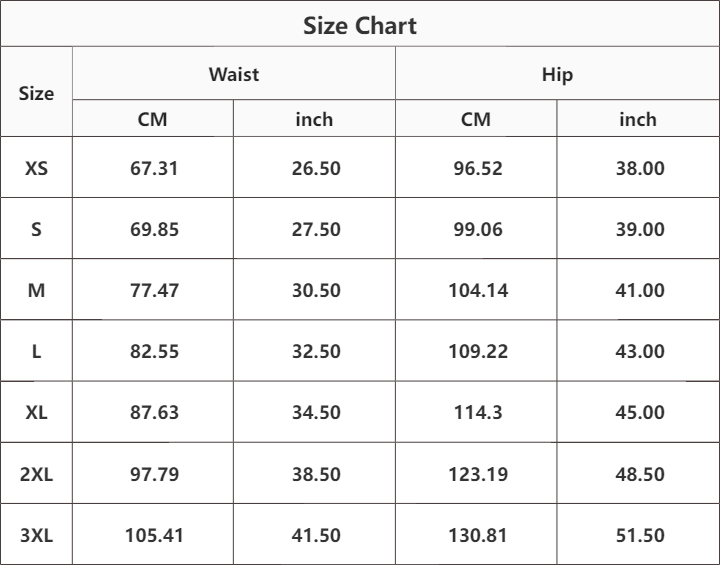Select hip value 51.50 inch
The width and height of the screenshot is (720, 565).
coord(640,535)
